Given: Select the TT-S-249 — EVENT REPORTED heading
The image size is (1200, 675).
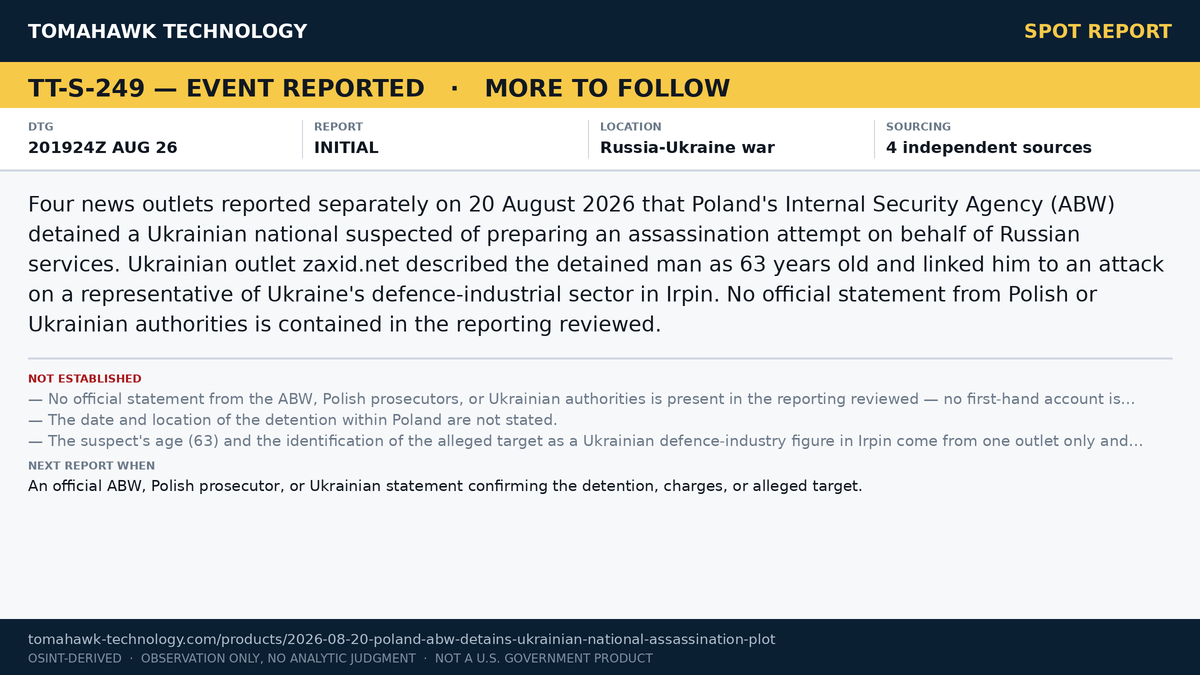Looking at the screenshot, I should tap(226, 88).
